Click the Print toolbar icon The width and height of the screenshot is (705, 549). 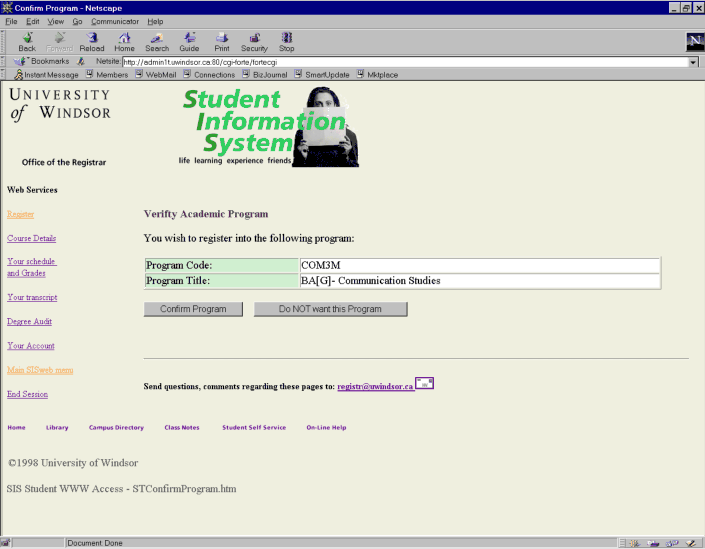click(221, 41)
